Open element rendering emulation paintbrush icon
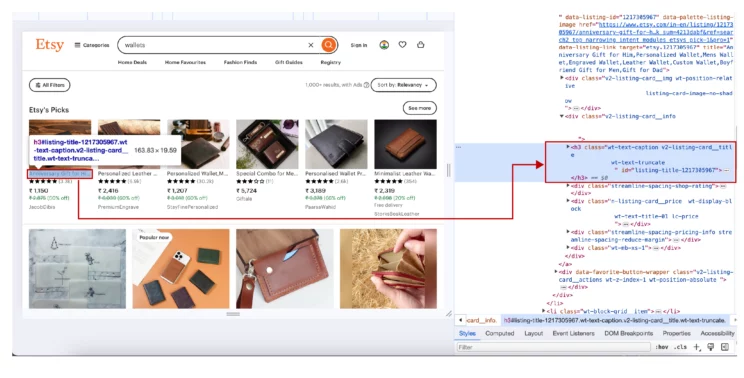Viewport: 744px width, 378px height. 711,347
